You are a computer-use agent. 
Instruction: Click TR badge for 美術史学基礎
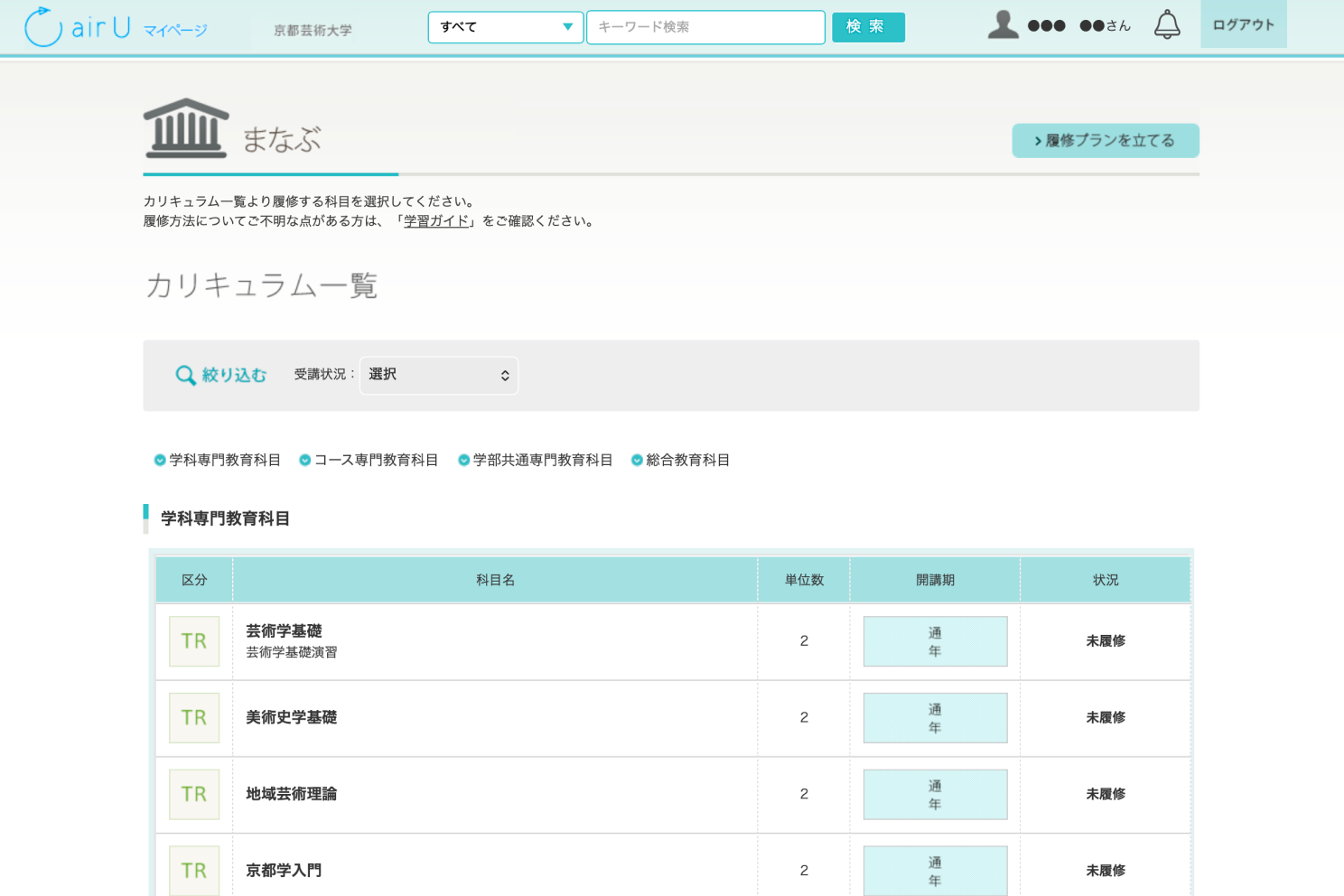pos(194,718)
